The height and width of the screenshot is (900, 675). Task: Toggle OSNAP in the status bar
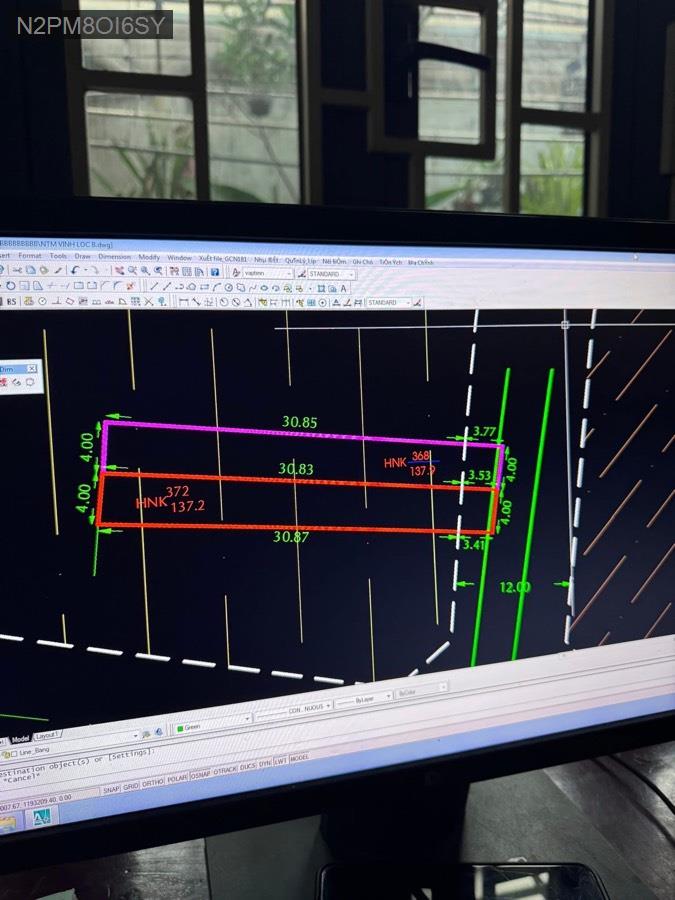click(x=201, y=776)
